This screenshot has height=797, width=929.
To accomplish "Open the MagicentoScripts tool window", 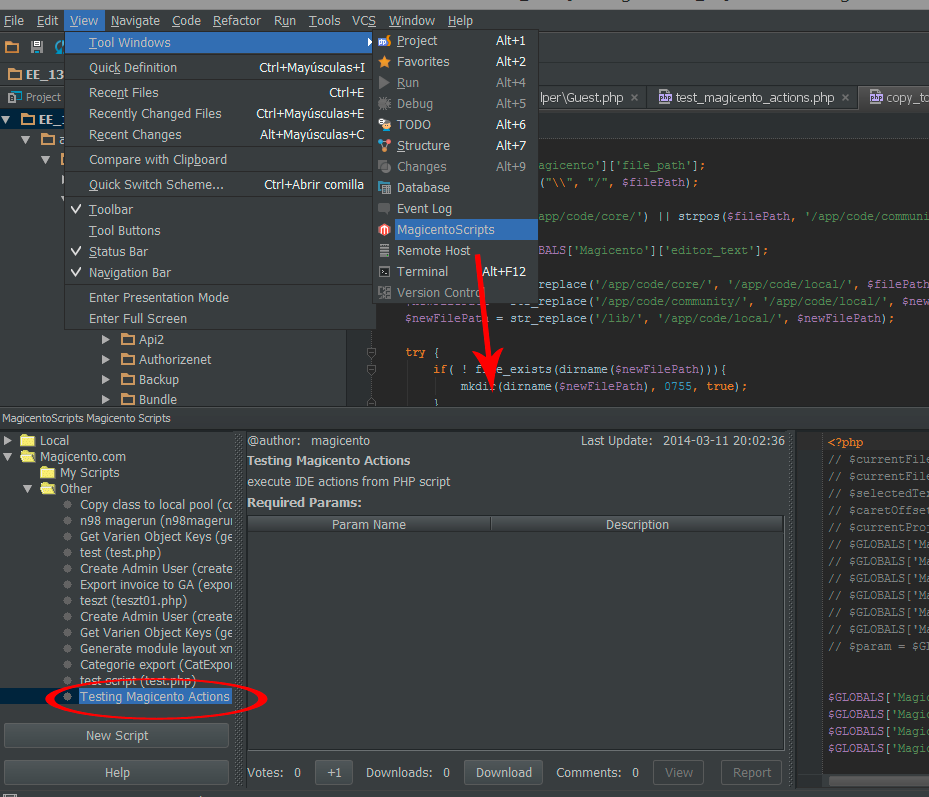I will (455, 230).
